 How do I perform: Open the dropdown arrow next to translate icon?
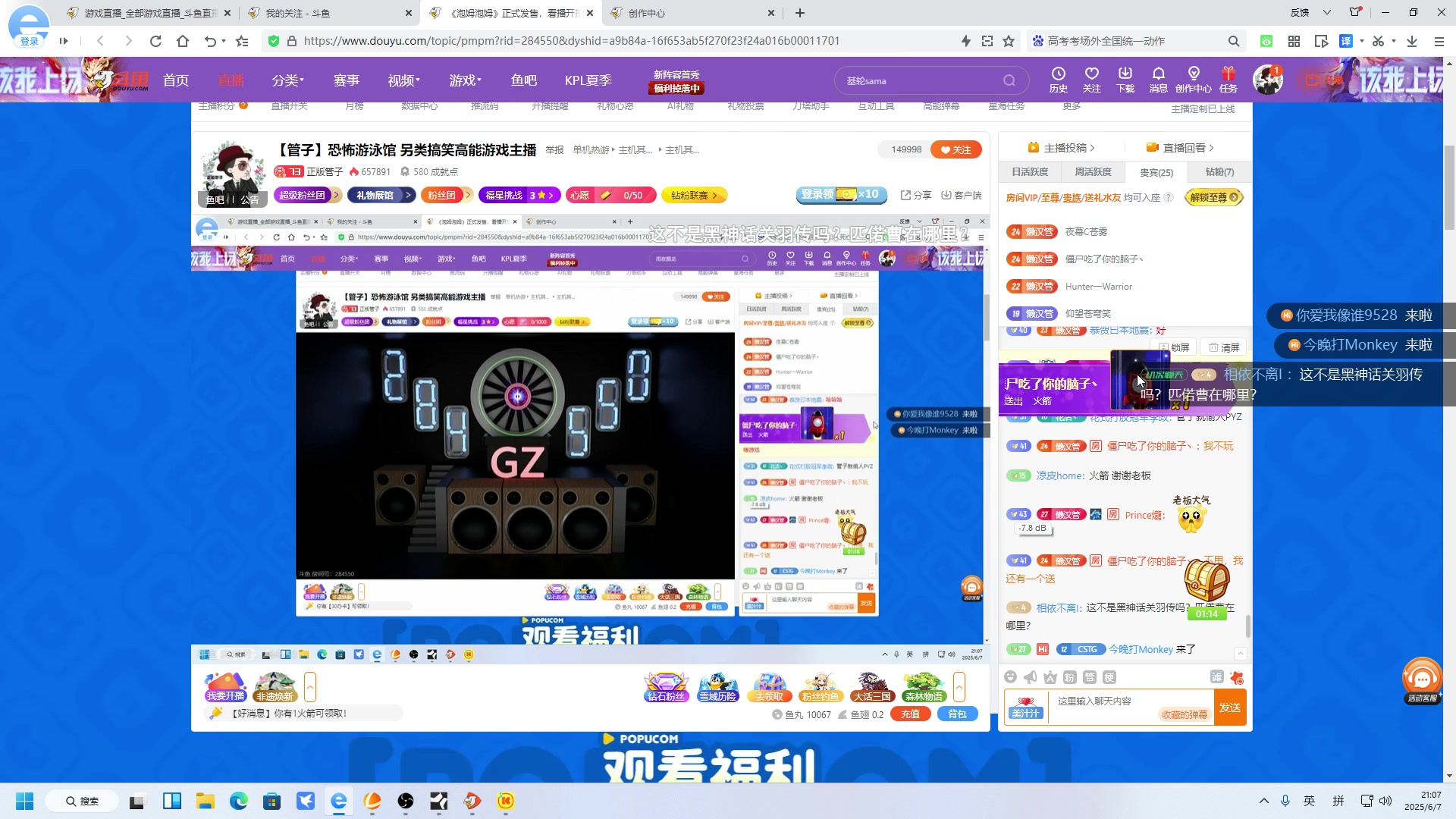click(1362, 41)
